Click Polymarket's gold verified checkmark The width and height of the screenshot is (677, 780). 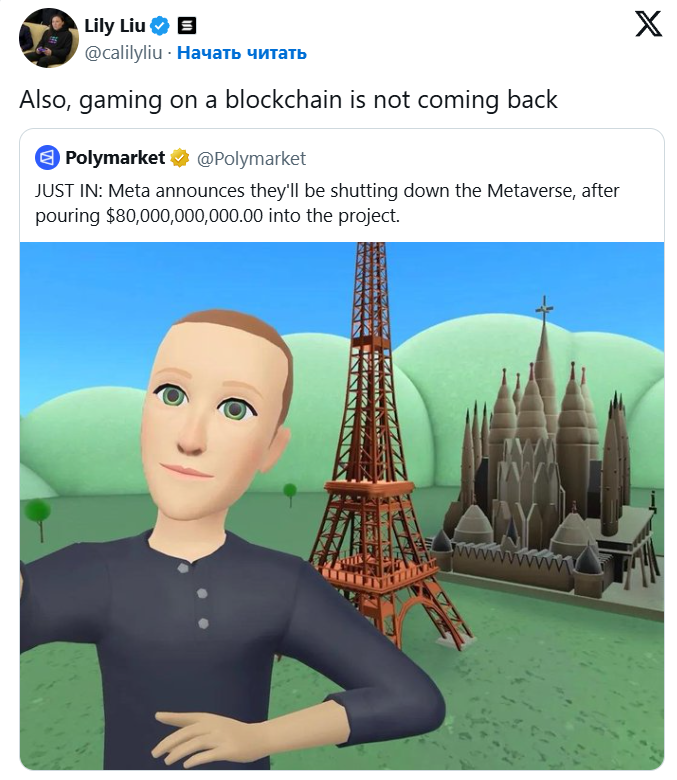[180, 158]
